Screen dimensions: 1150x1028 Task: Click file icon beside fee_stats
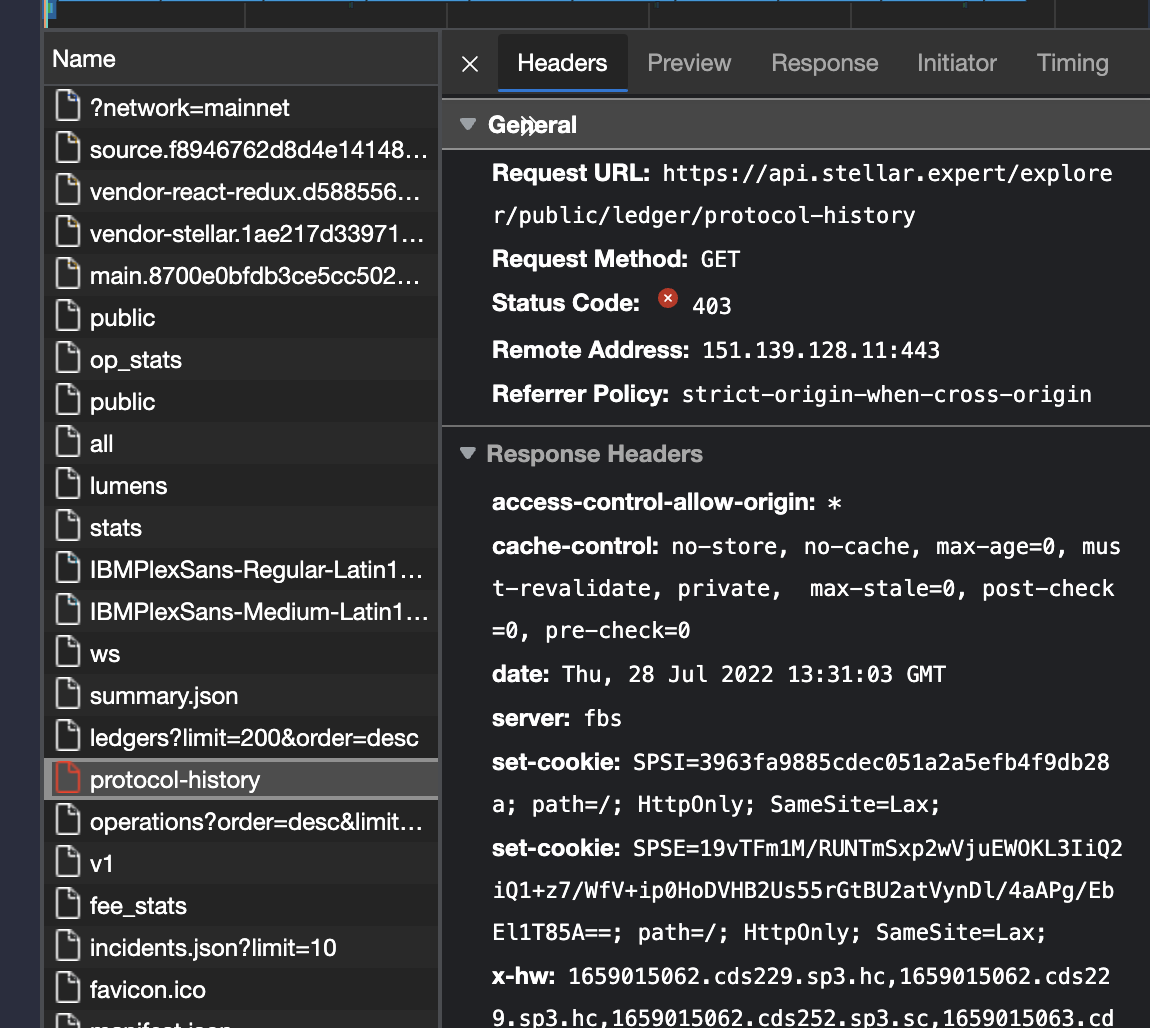tap(67, 904)
